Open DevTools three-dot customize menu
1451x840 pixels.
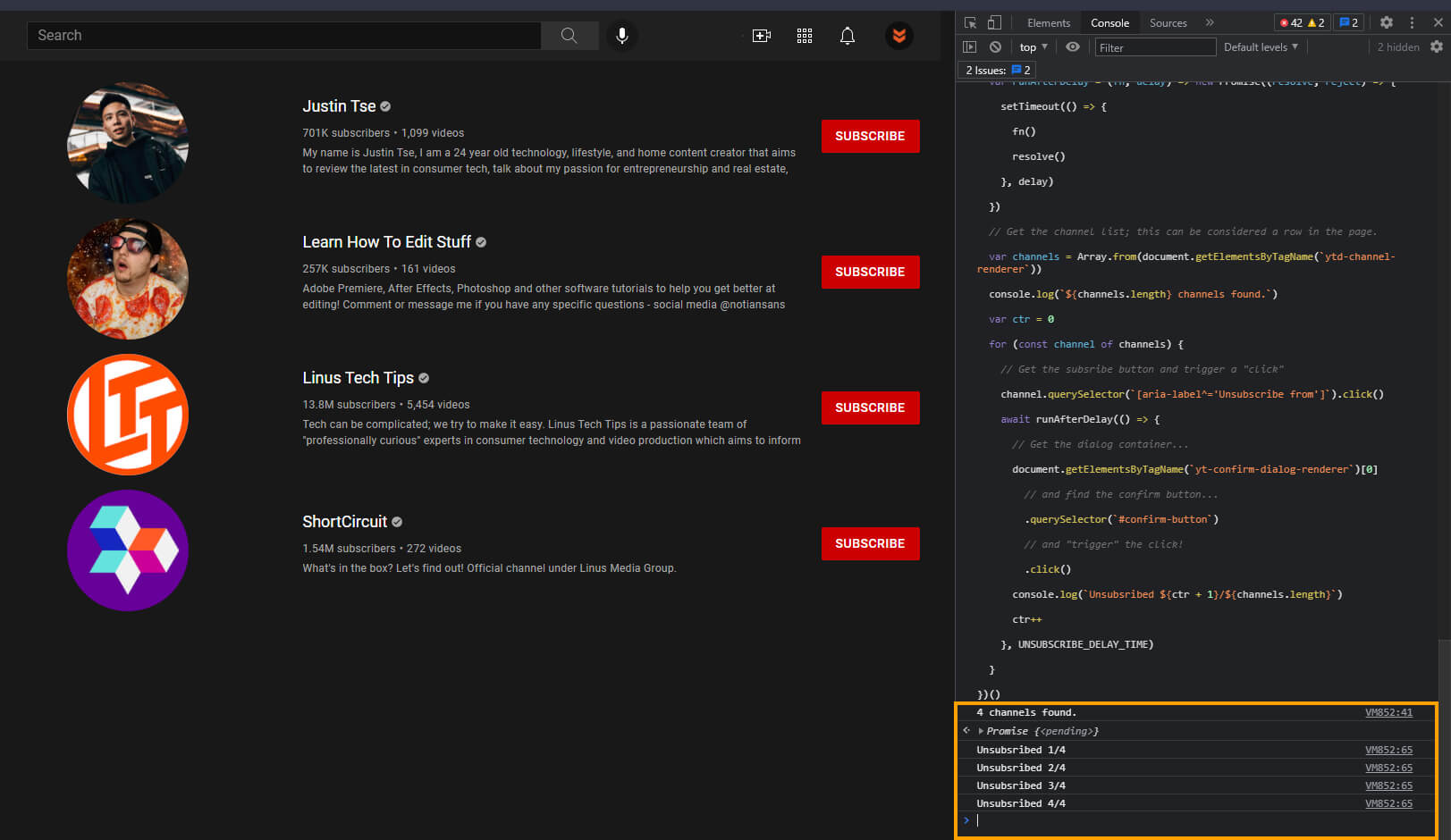point(1413,22)
